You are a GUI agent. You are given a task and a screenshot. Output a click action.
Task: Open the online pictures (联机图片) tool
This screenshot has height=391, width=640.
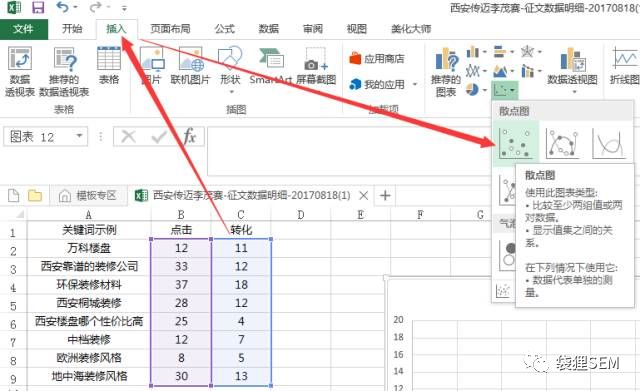[190, 65]
